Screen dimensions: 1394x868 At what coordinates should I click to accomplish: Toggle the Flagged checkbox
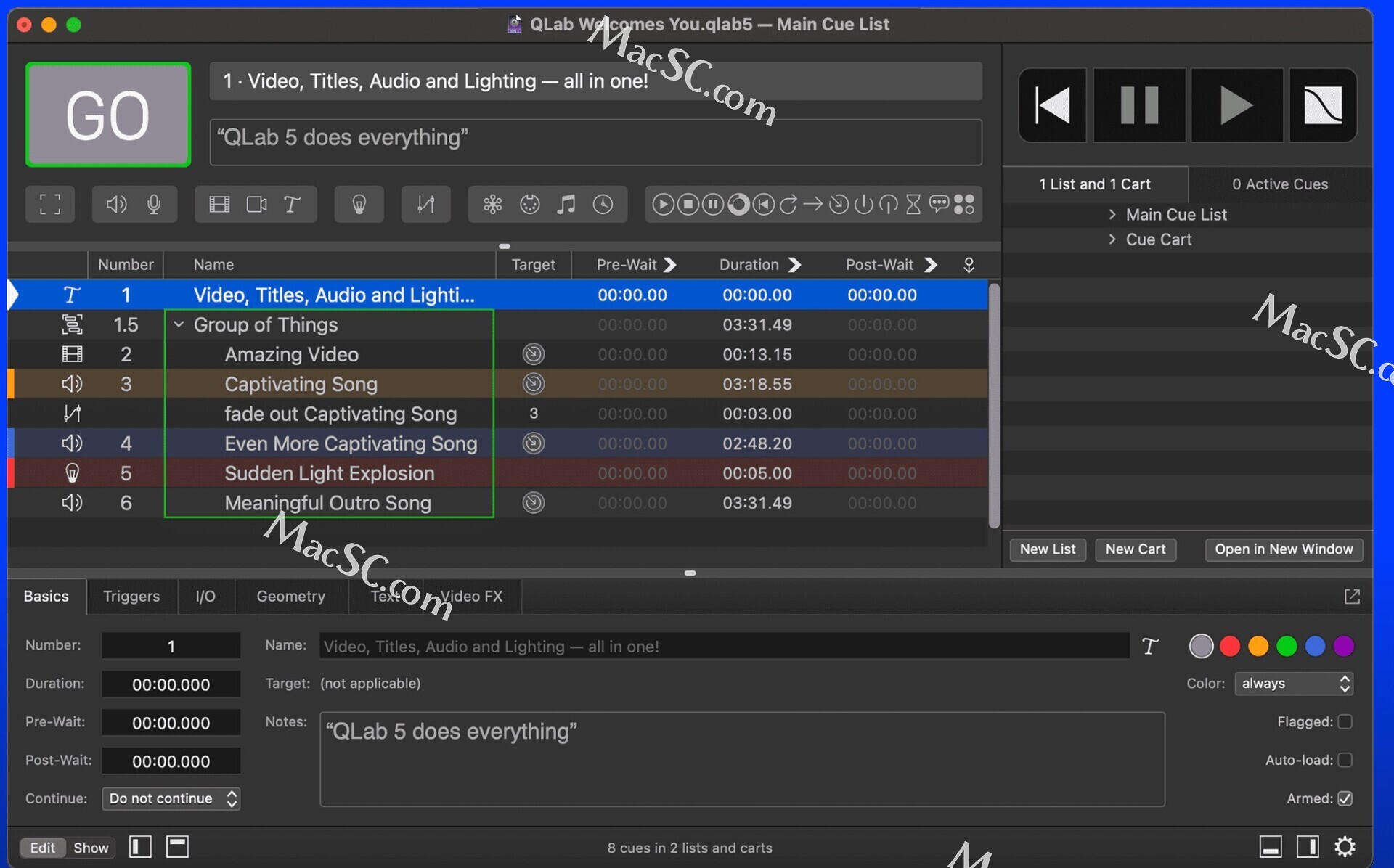tap(1345, 721)
